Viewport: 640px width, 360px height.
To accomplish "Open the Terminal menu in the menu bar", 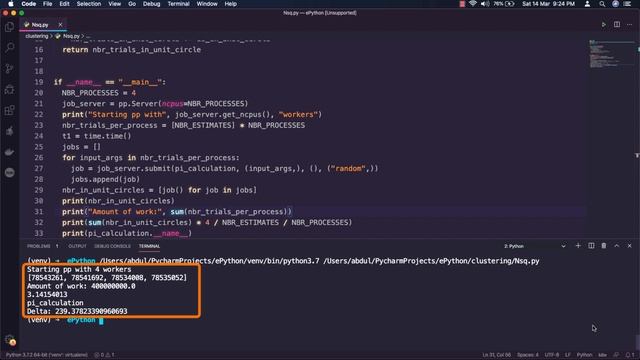I will (x=178, y=4).
